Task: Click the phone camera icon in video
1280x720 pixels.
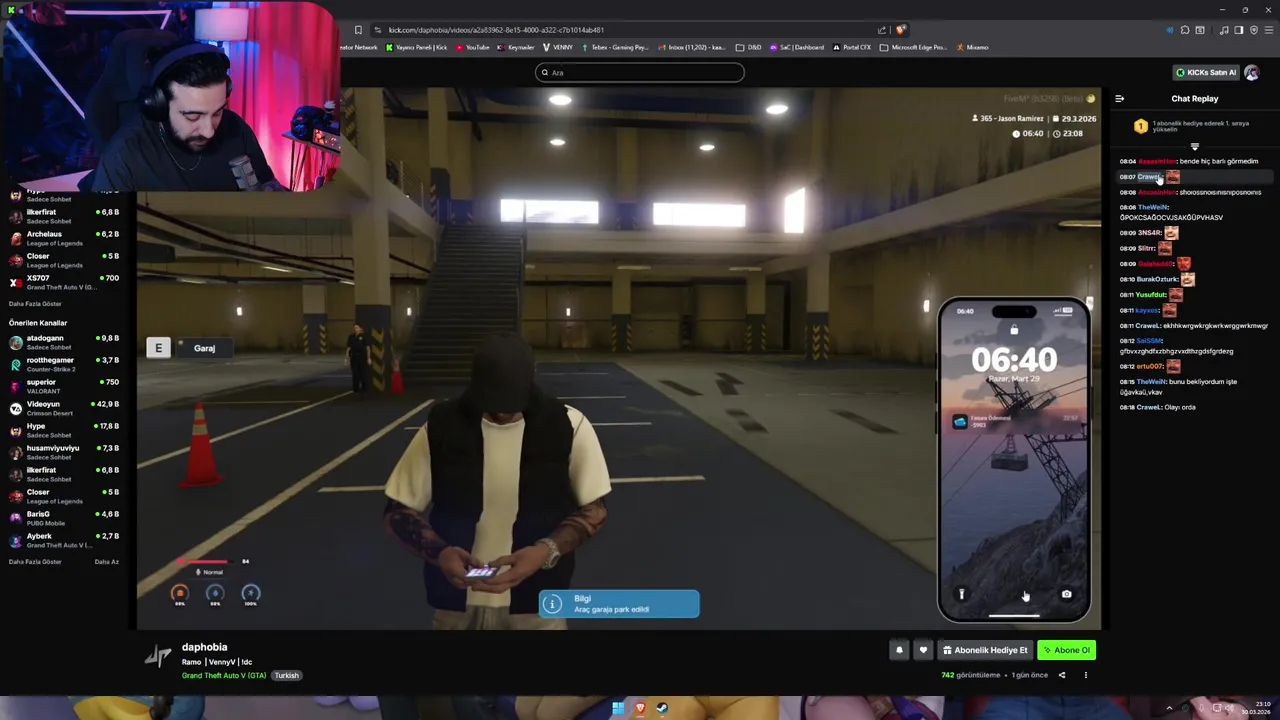Action: (x=1066, y=594)
